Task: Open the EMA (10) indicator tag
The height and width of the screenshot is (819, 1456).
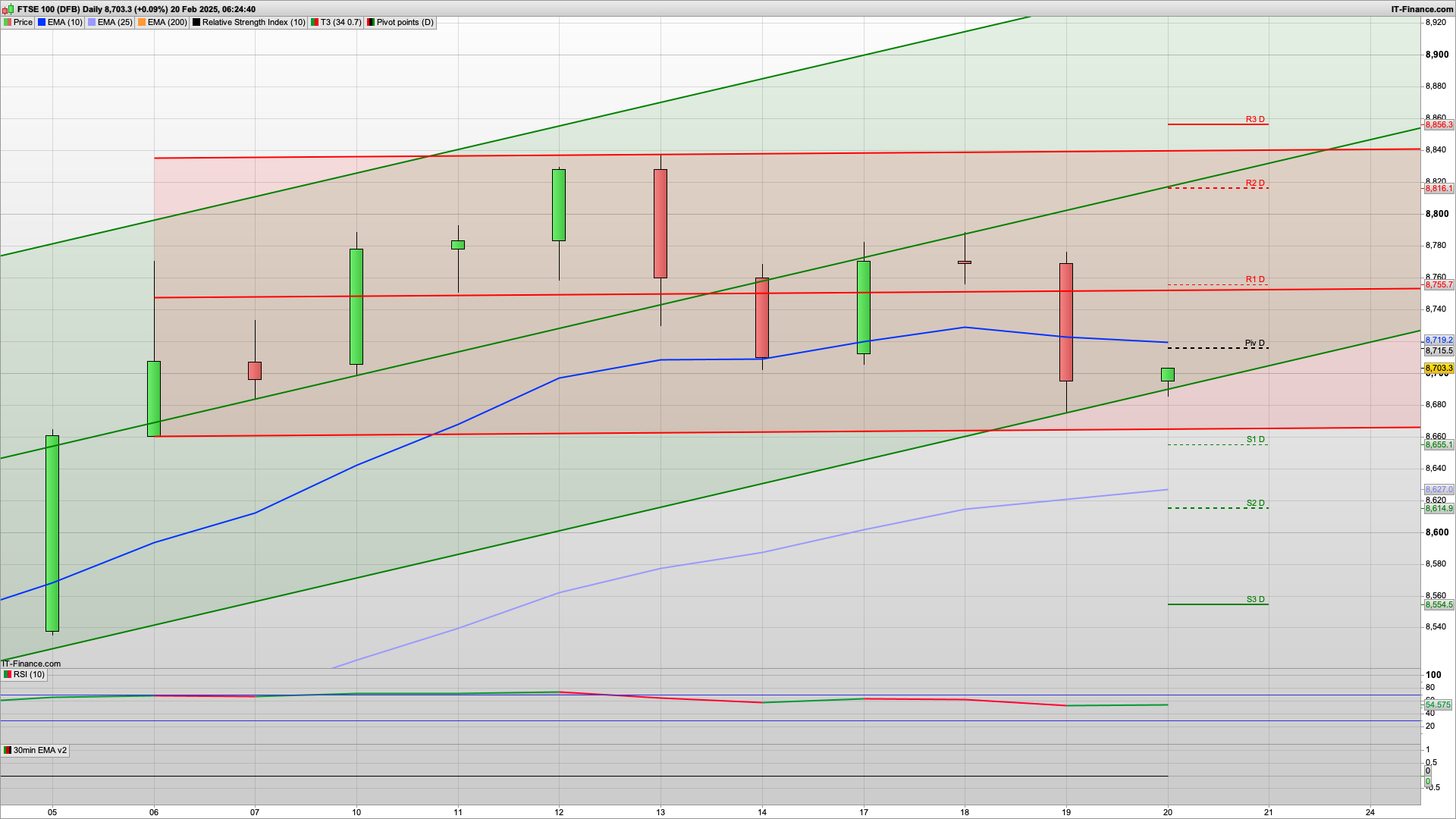Action: coord(60,22)
